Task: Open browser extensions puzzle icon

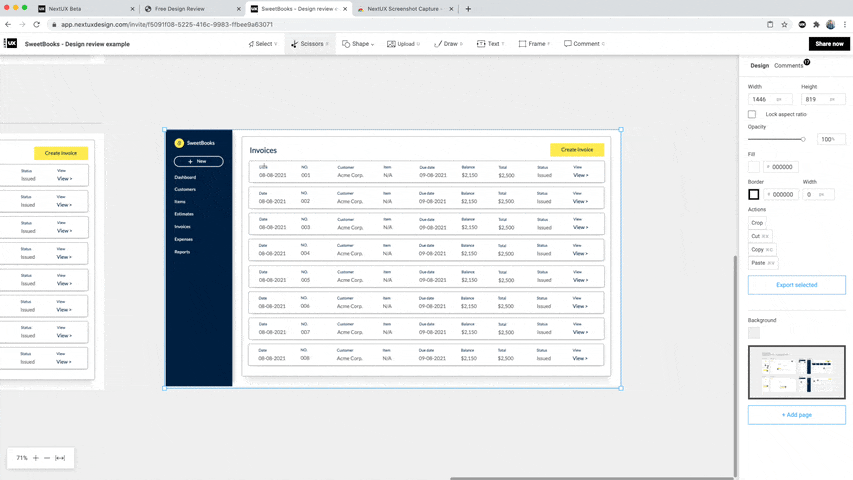Action: coord(816,24)
